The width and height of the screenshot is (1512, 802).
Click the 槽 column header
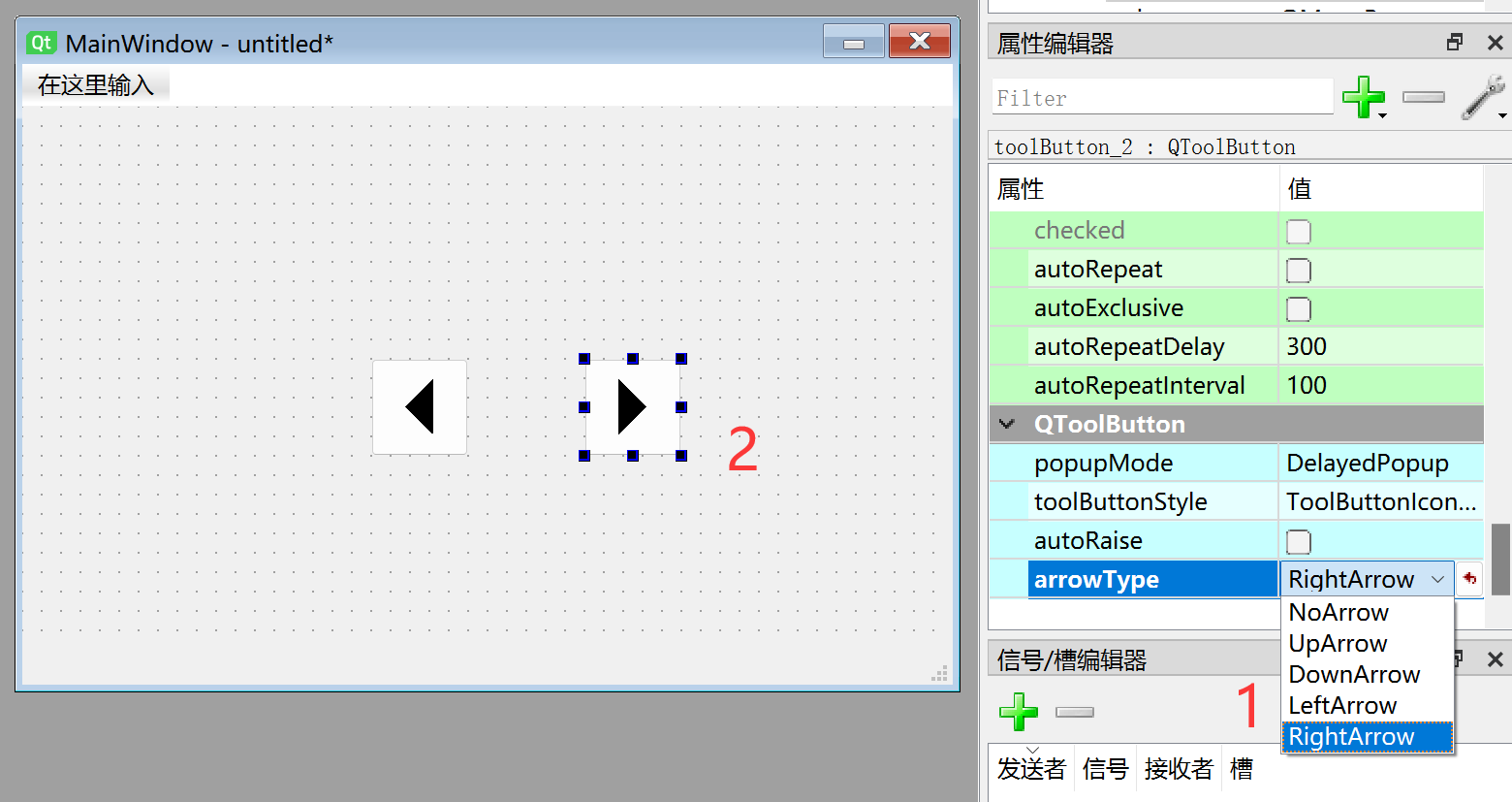coord(1242,768)
